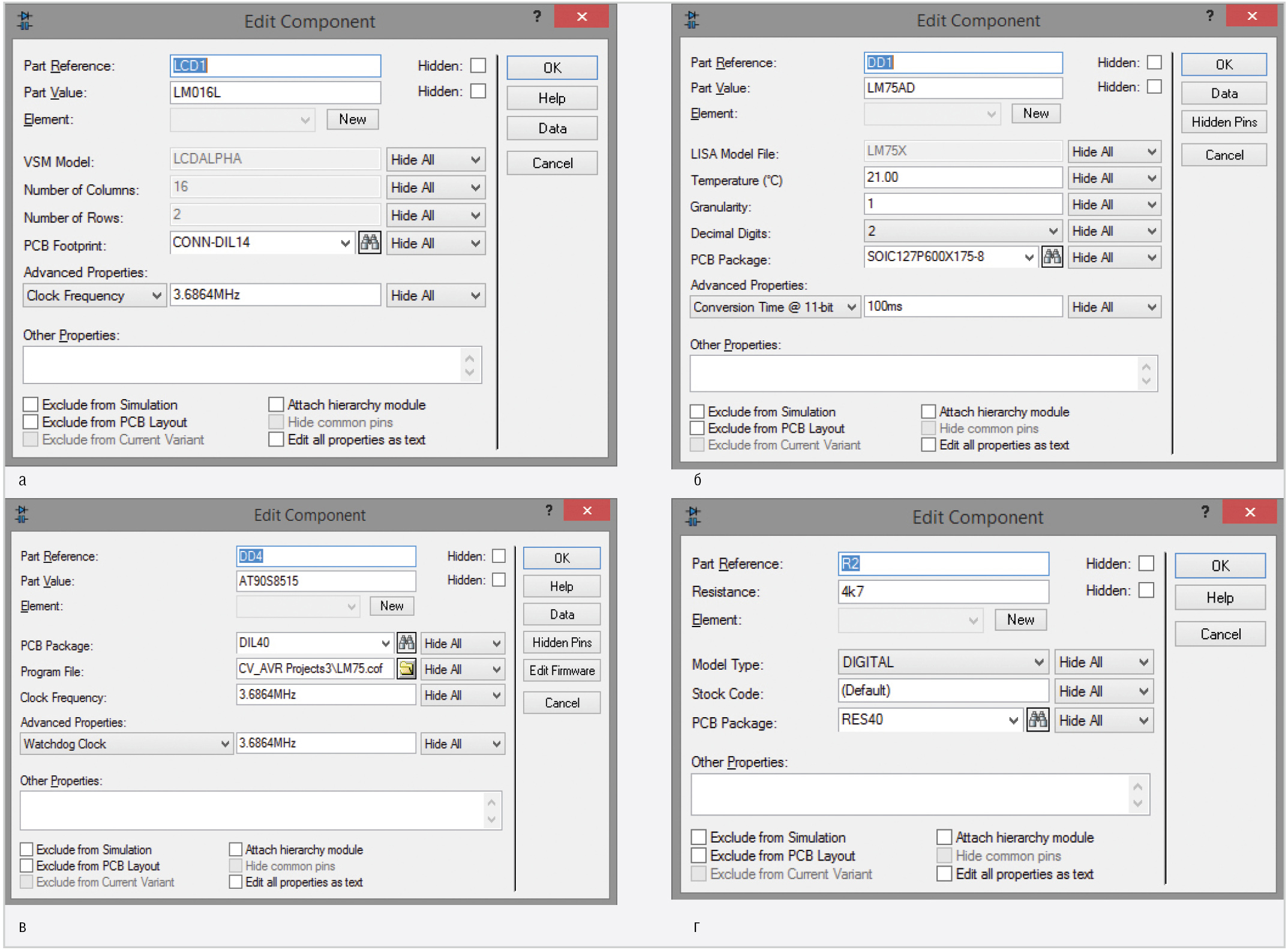Screen dimensions: 1288x950
Task: Click help question mark in LCD1 dialog titlebar
Action: [537, 17]
